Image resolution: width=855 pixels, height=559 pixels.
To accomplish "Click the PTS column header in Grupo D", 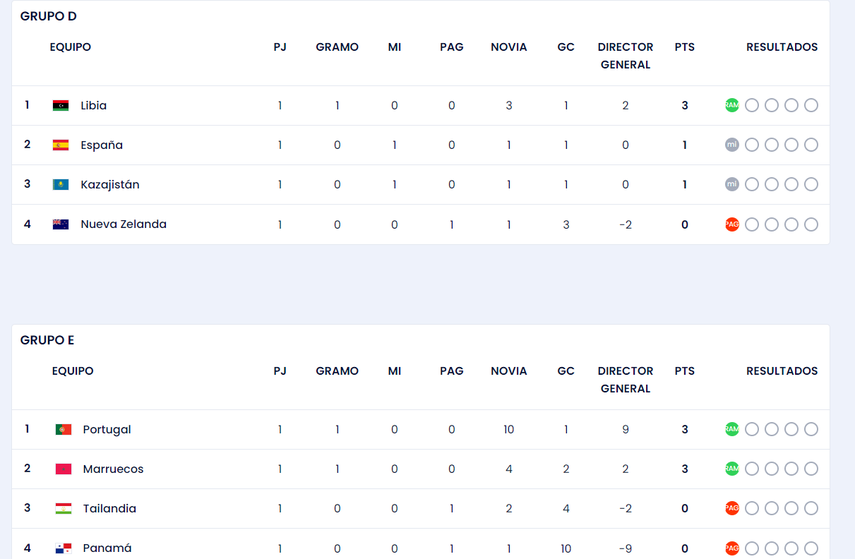I will tap(685, 47).
